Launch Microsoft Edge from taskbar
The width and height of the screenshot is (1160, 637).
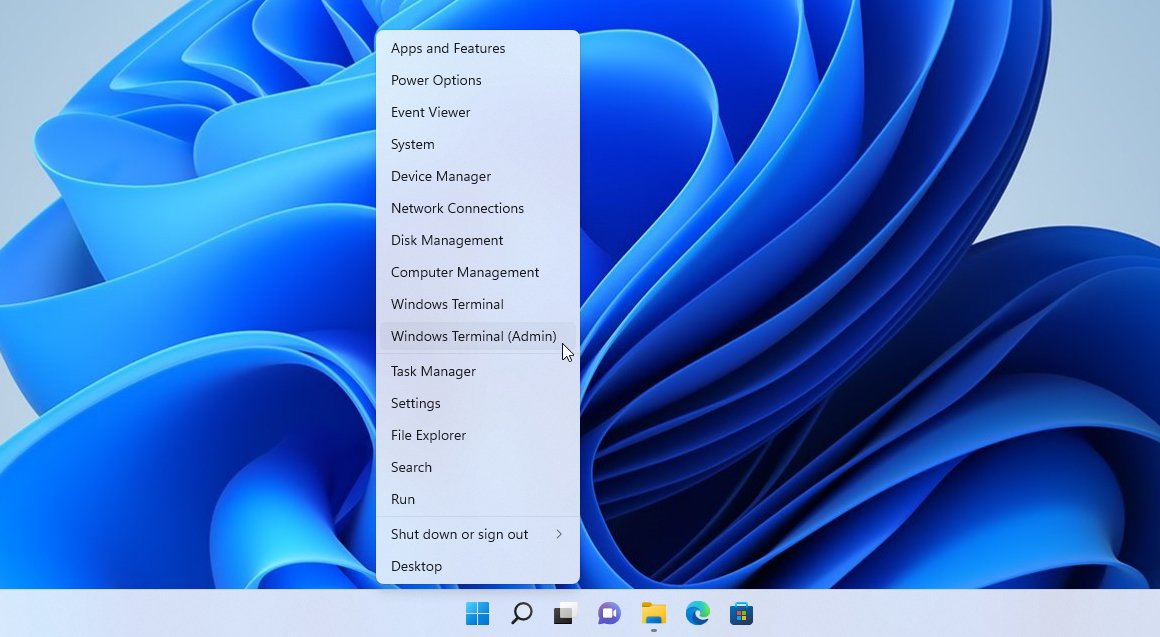pos(697,613)
